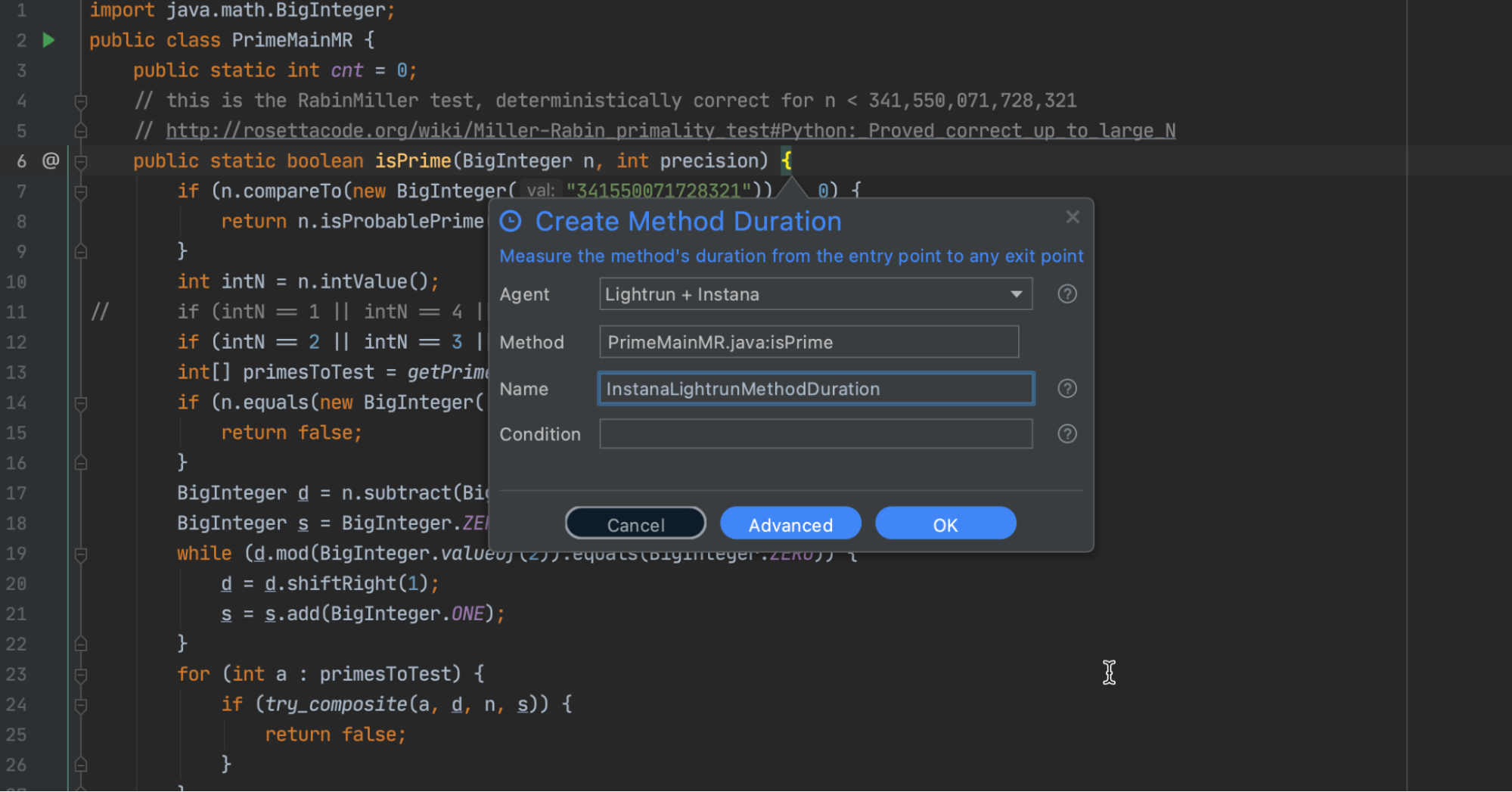Click into the Condition input field
1512x792 pixels.
pyautogui.click(x=815, y=434)
